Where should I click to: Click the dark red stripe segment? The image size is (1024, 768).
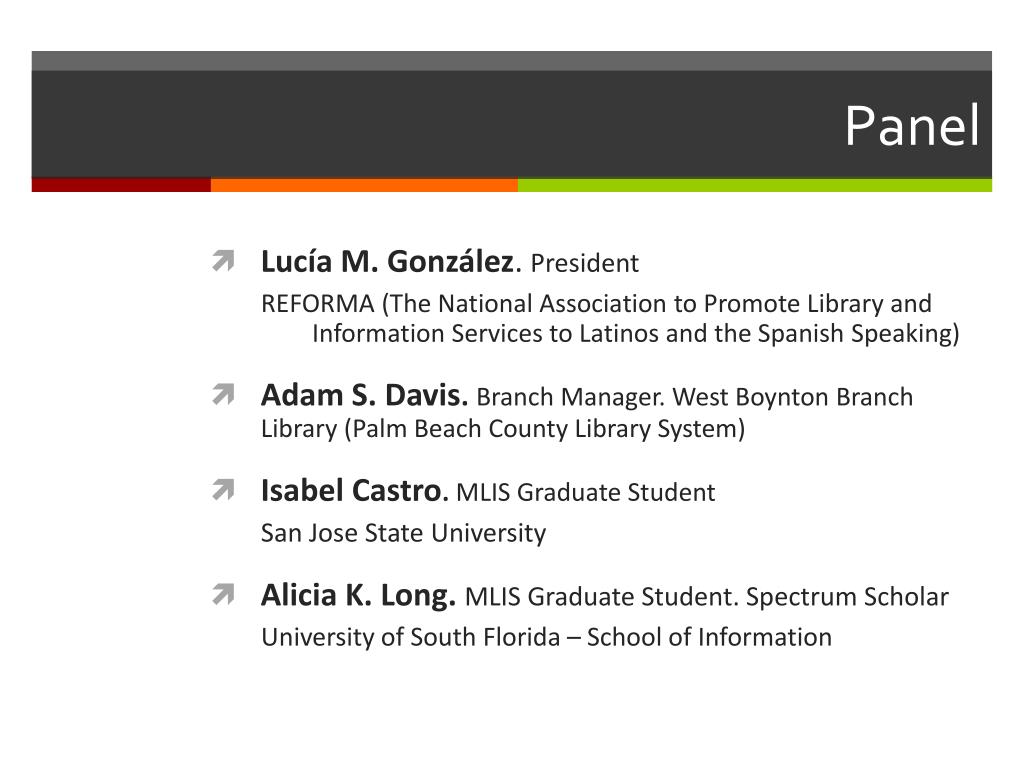coord(121,185)
